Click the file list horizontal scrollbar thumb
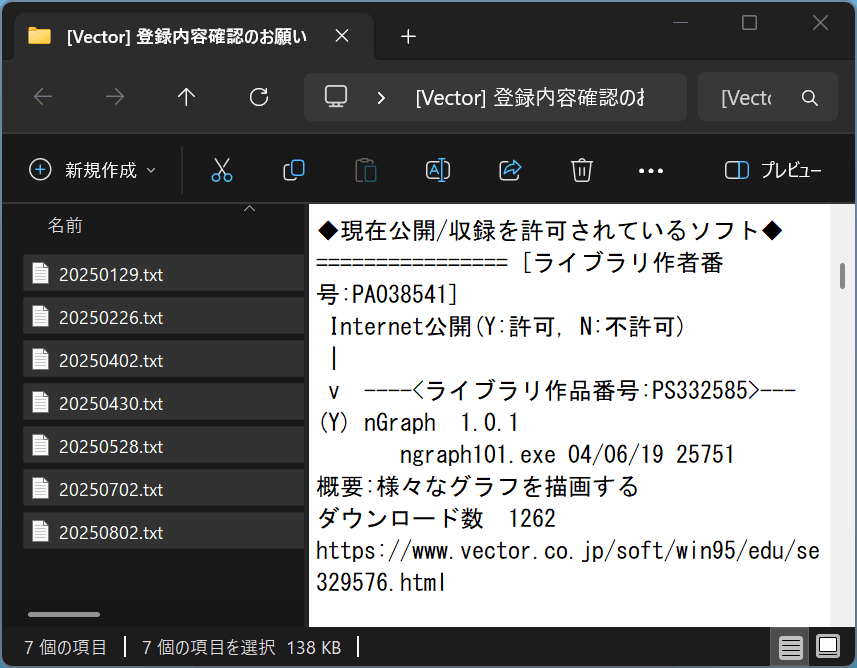The height and width of the screenshot is (668, 857). pyautogui.click(x=64, y=614)
